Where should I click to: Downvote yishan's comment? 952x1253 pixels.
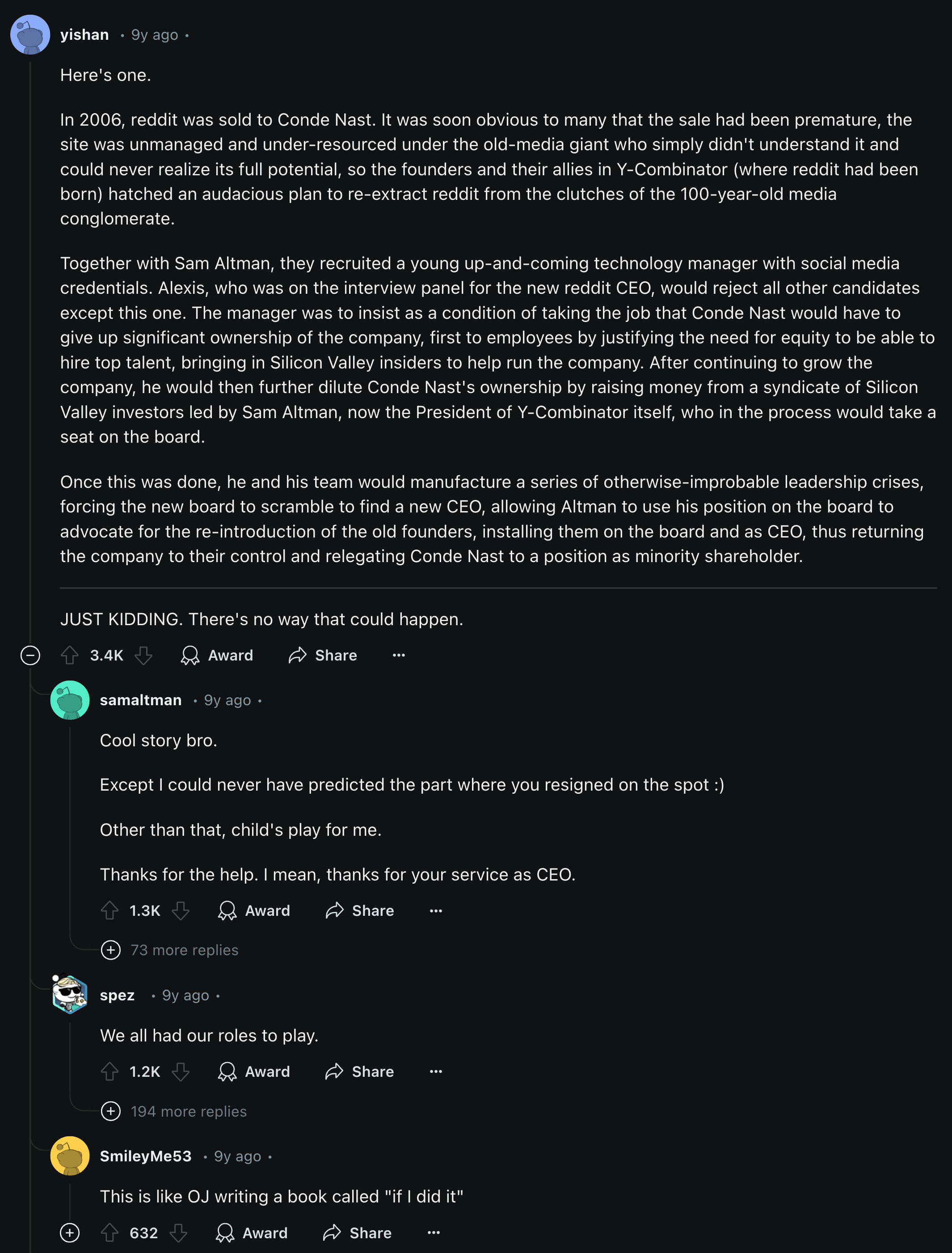143,656
